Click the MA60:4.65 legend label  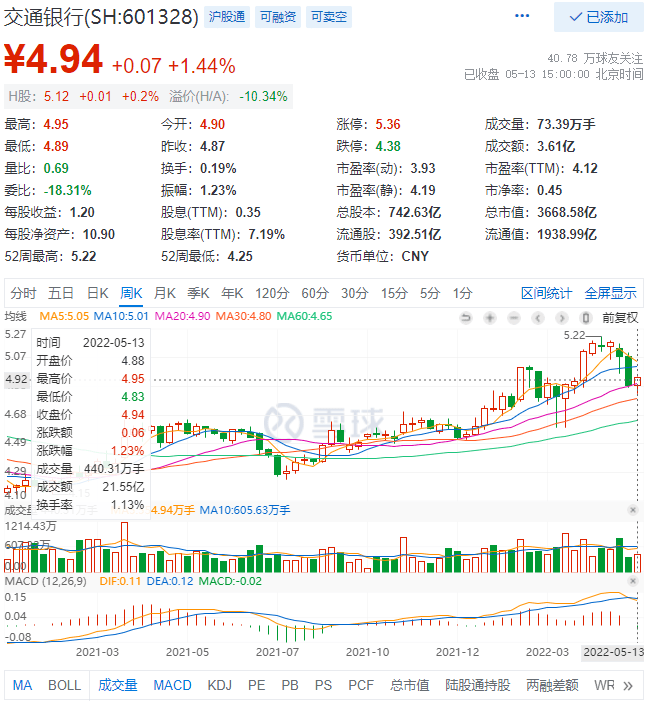[304, 316]
